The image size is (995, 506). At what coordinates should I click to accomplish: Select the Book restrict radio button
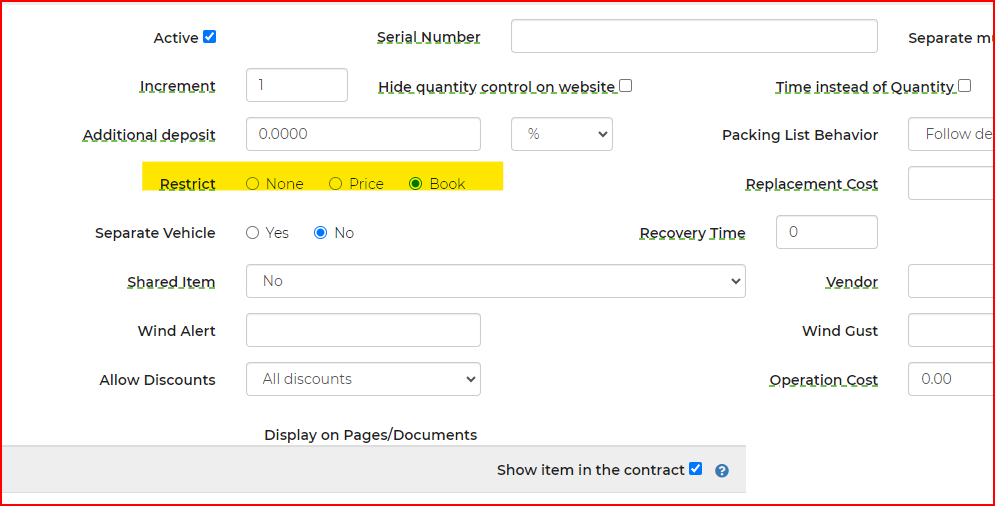(x=416, y=184)
